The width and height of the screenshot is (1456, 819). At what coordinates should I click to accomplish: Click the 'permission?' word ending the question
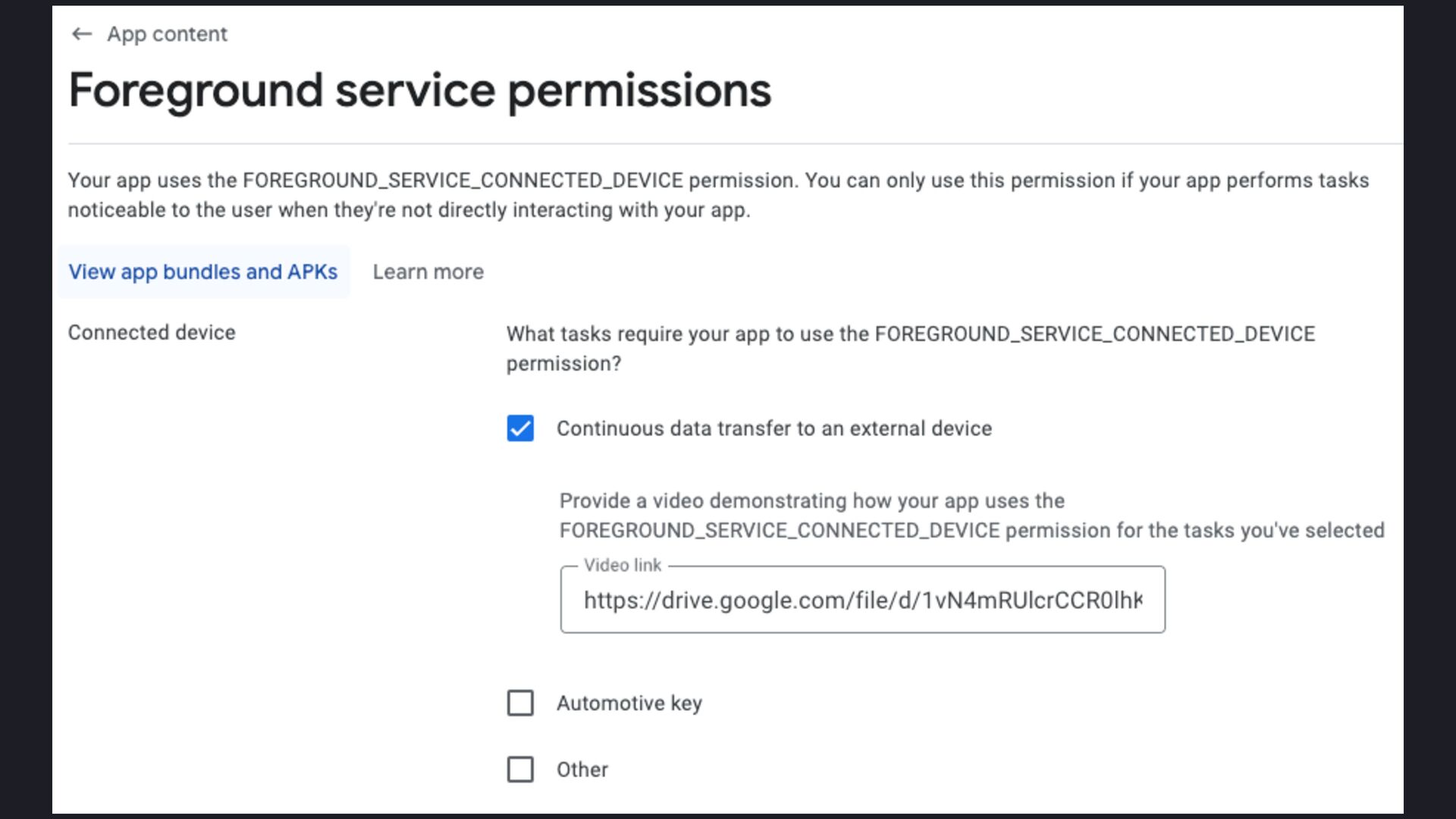563,364
